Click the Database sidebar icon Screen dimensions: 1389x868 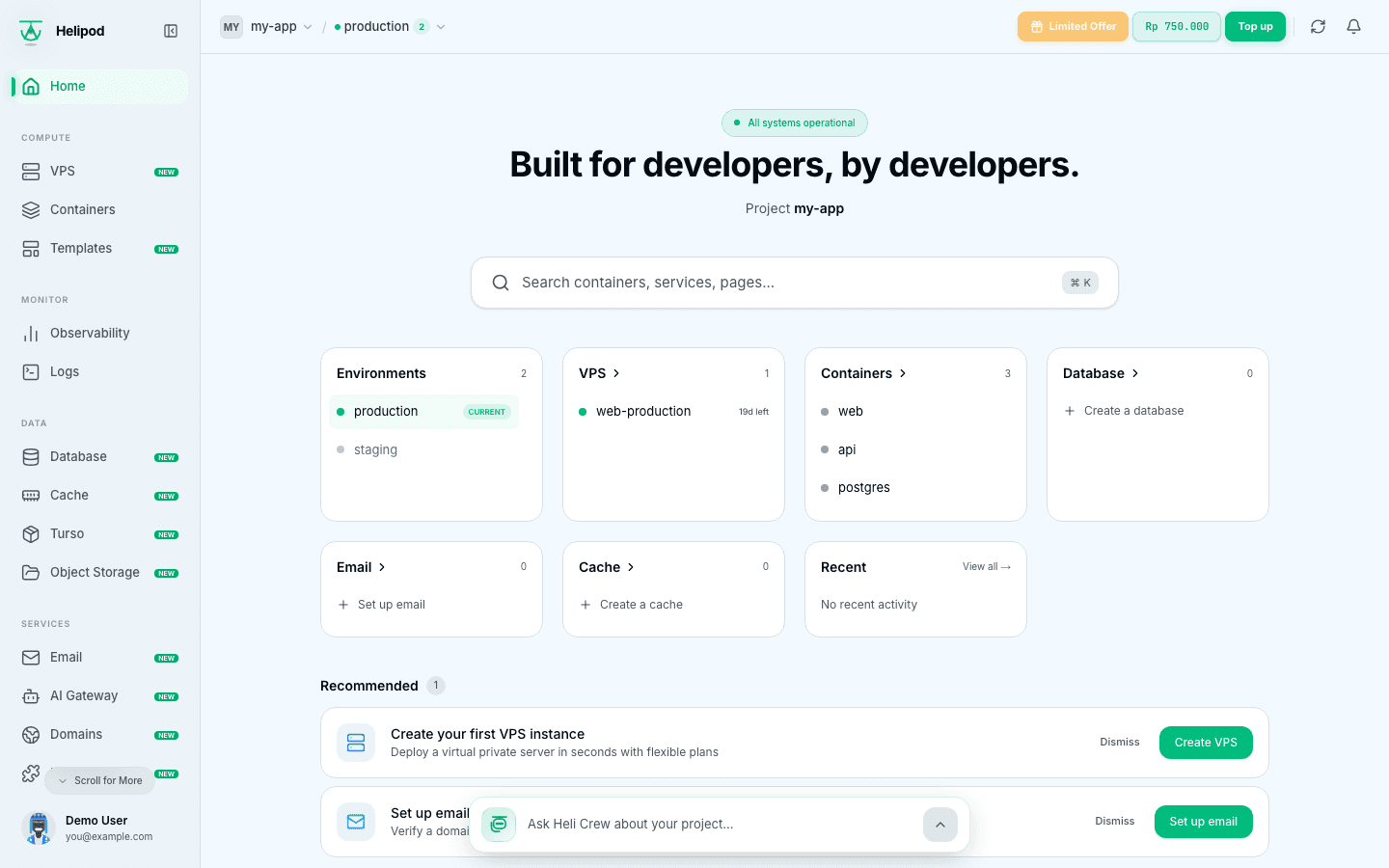click(x=31, y=456)
